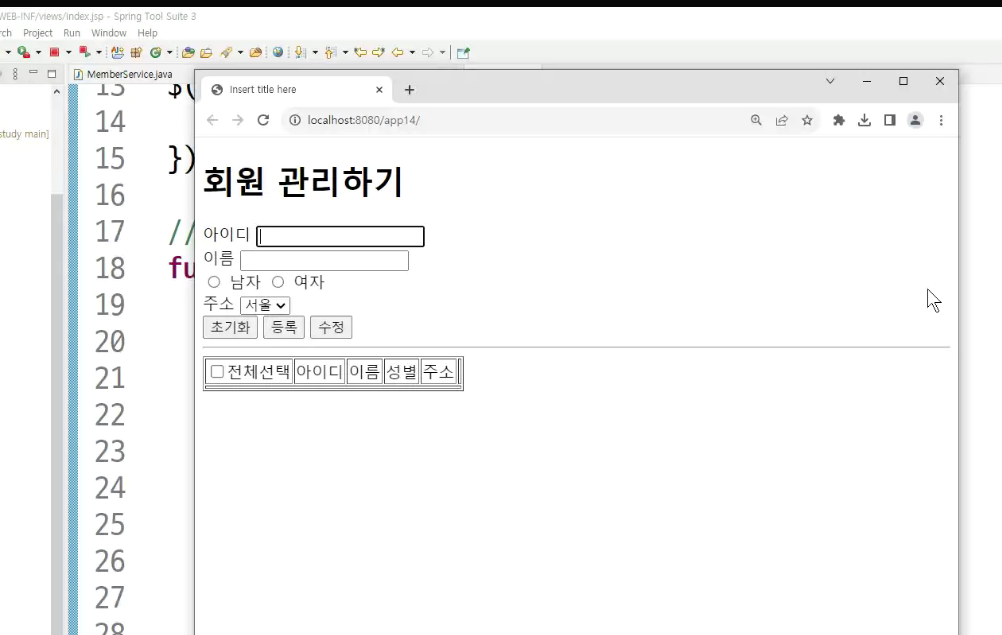
Task: Toggle Chrome side panel icon
Action: pos(890,120)
